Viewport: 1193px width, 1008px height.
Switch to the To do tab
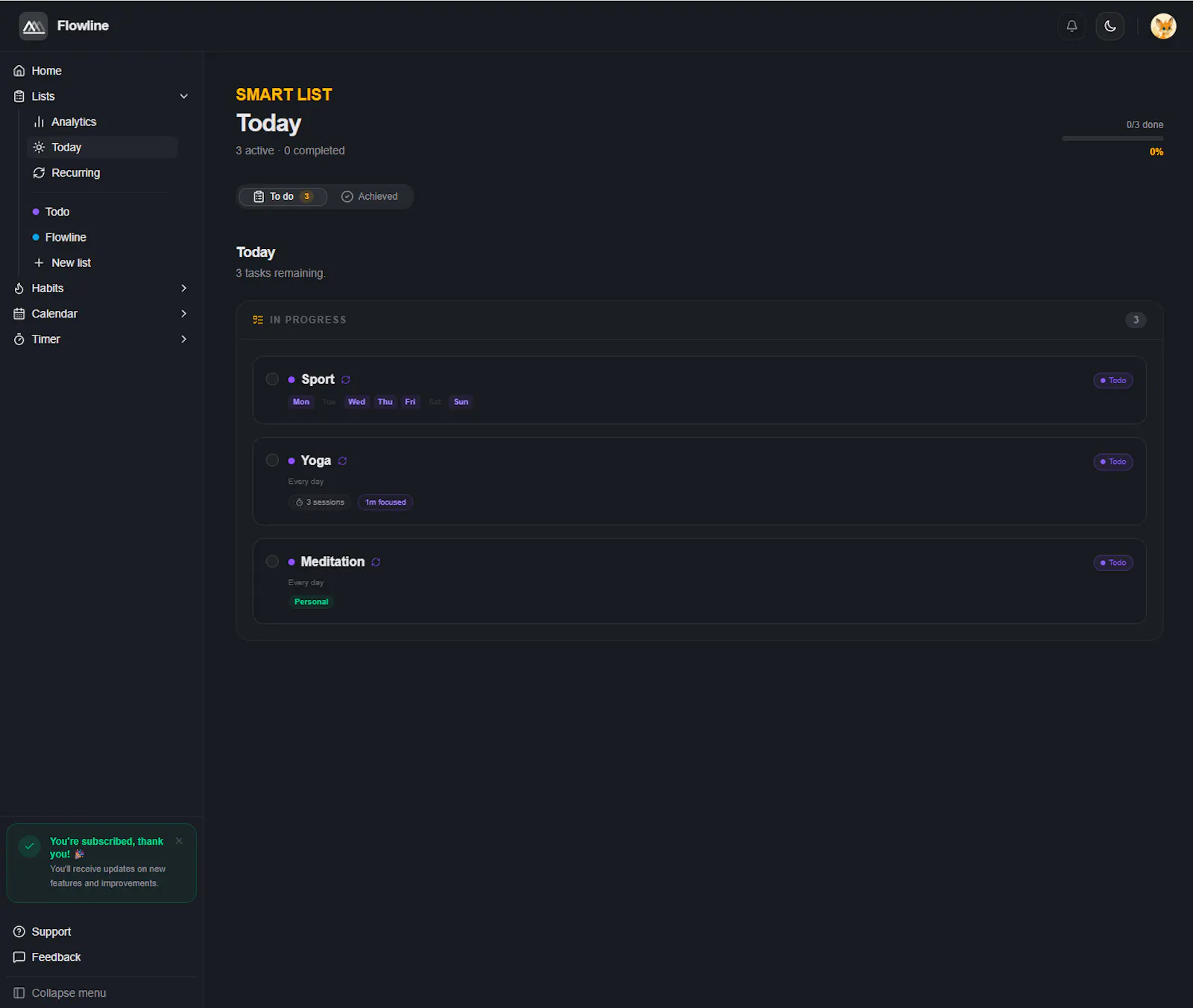click(x=283, y=196)
